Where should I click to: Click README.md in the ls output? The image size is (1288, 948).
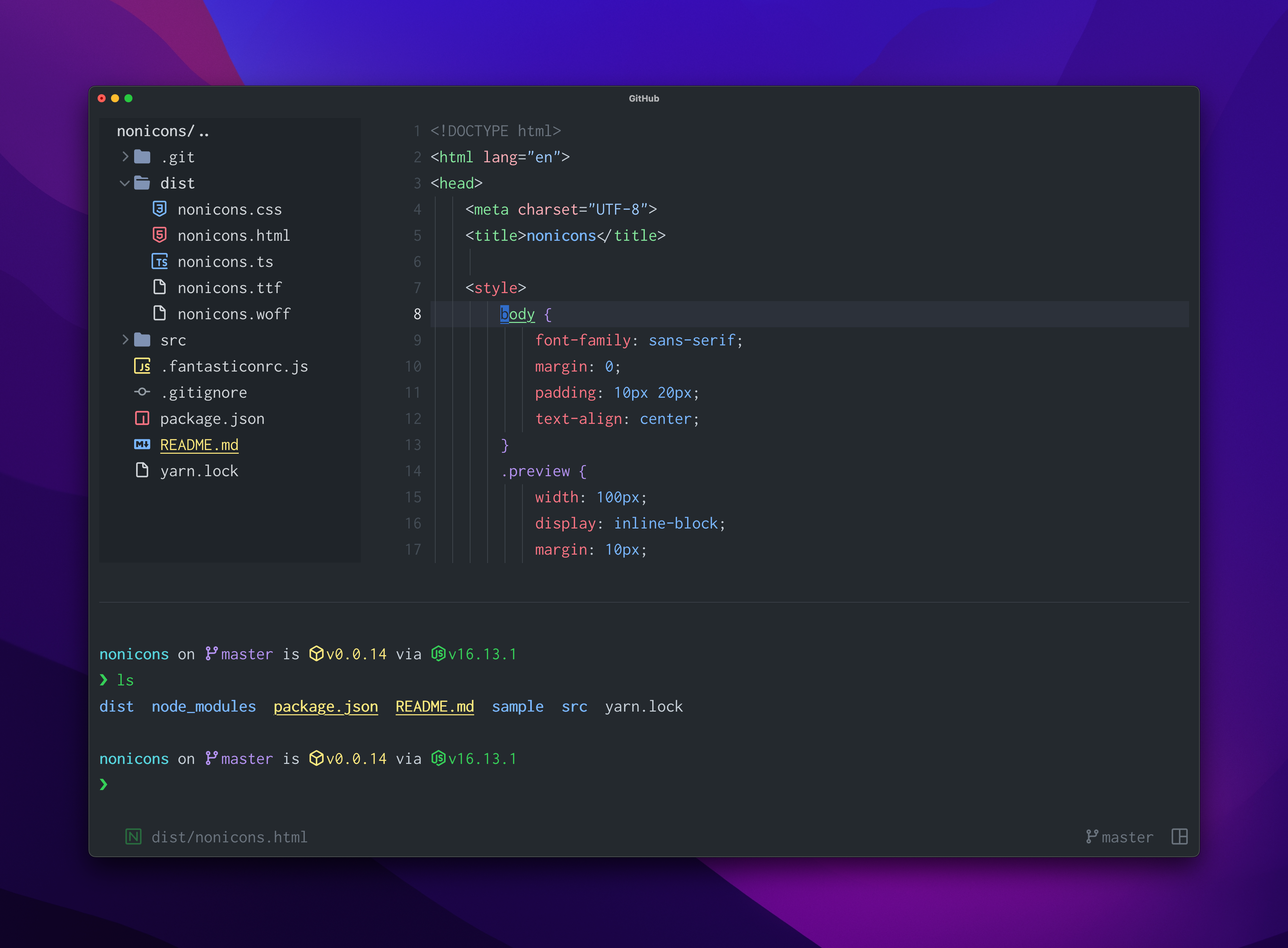tap(435, 707)
